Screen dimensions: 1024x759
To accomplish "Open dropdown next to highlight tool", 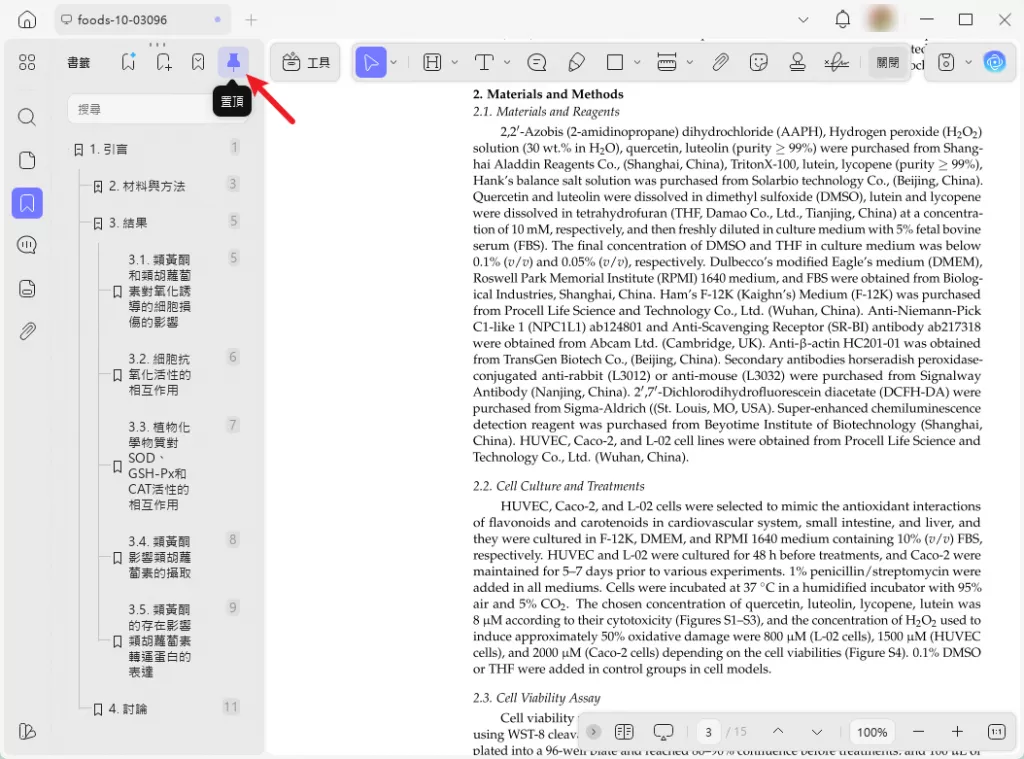I will pyautogui.click(x=455, y=62).
